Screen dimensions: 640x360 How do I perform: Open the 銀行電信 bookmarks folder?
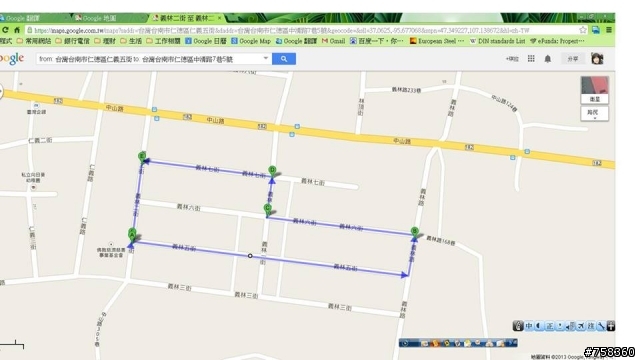click(73, 41)
